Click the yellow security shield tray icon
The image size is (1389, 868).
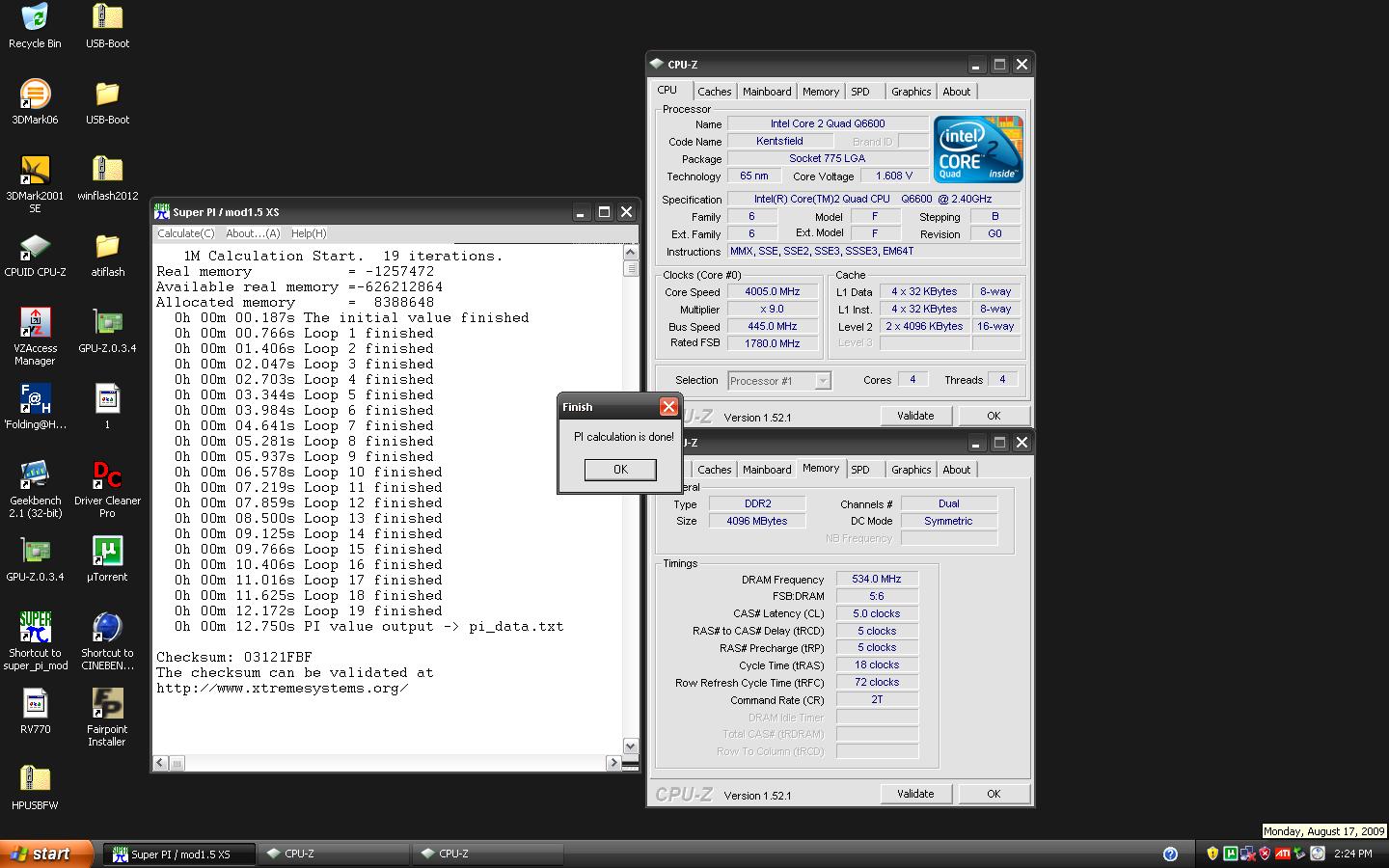coord(1212,854)
